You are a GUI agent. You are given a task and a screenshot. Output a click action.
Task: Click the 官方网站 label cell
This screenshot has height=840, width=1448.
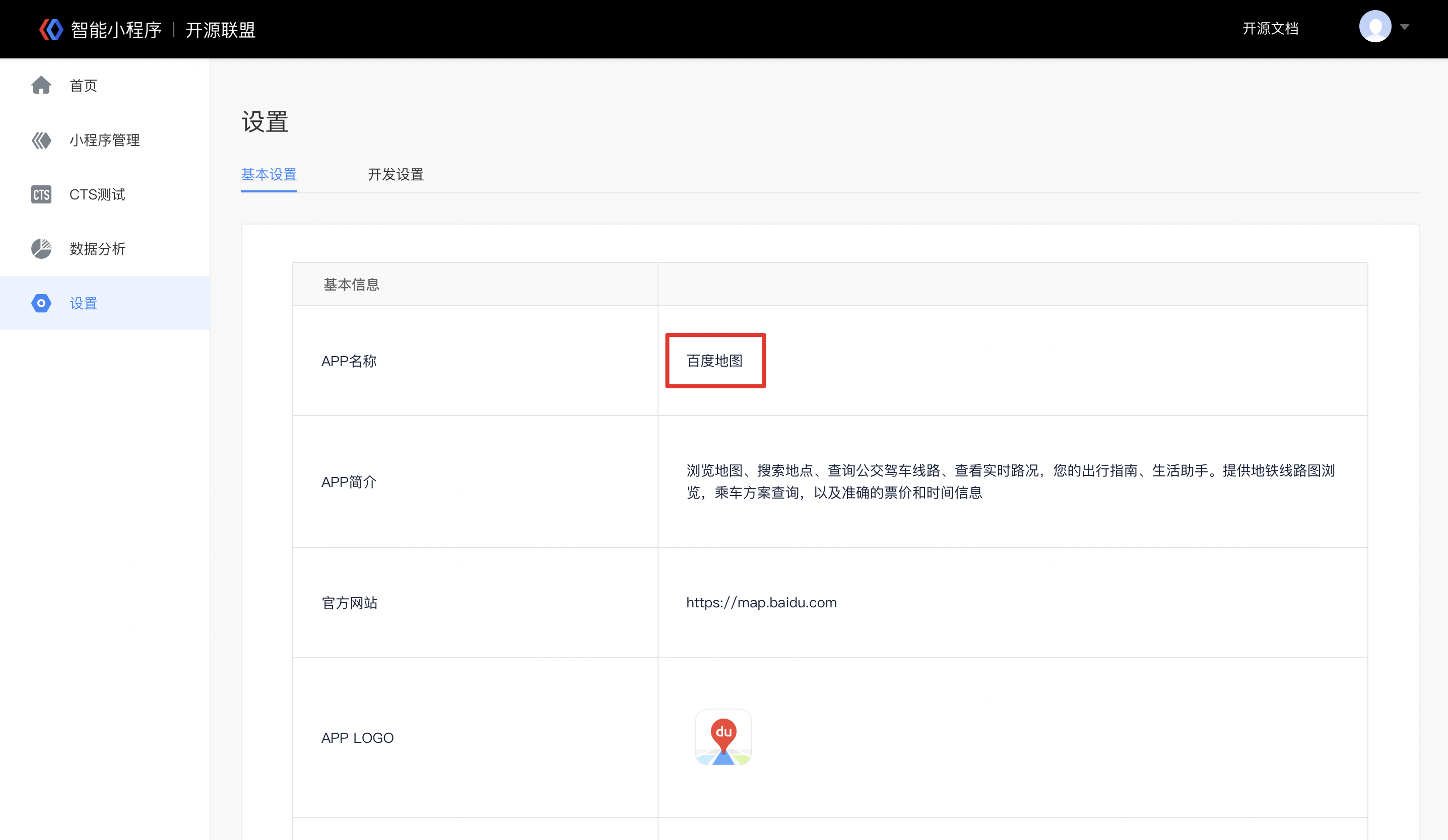click(475, 602)
